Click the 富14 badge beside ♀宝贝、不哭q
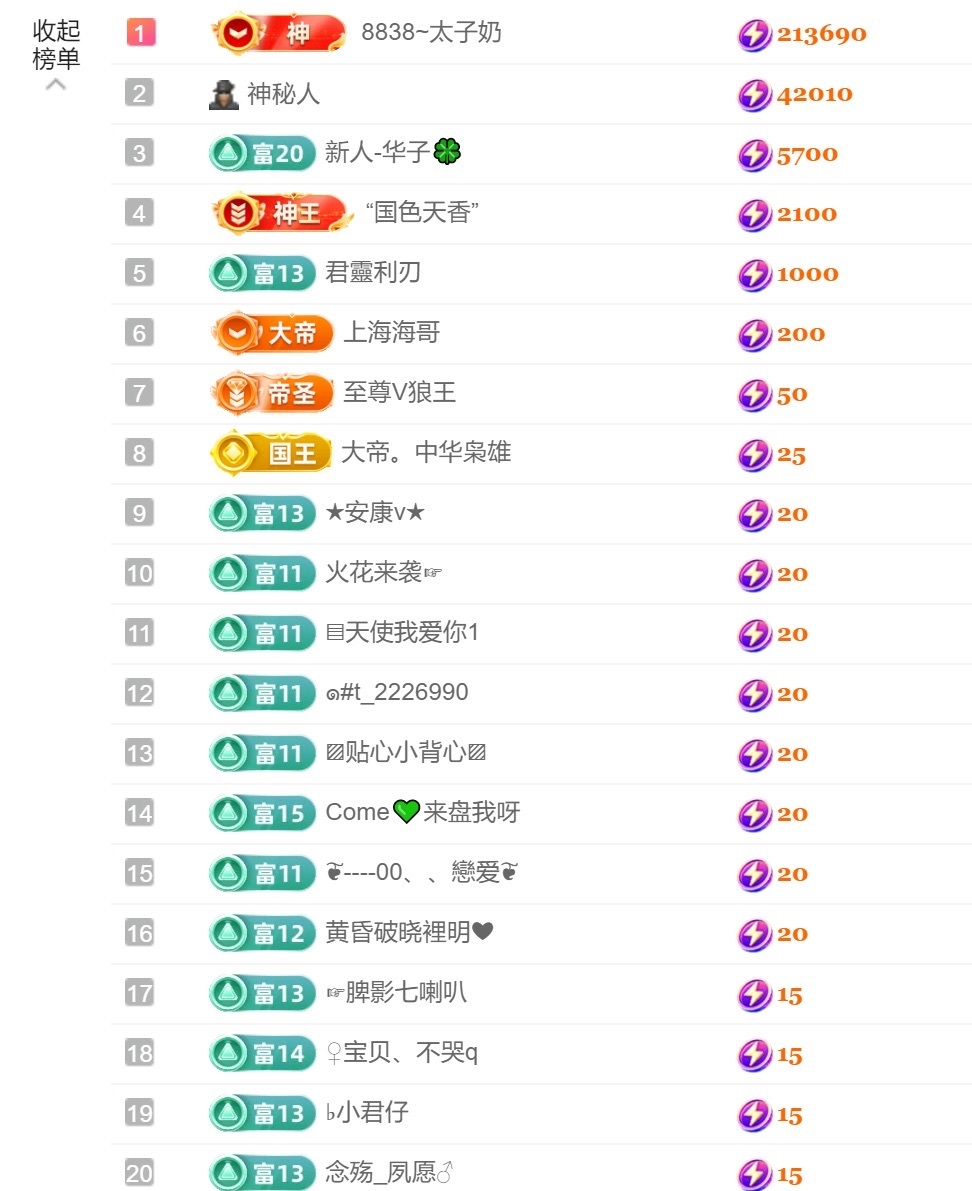Screen dimensions: 972x1191 (x=263, y=1053)
